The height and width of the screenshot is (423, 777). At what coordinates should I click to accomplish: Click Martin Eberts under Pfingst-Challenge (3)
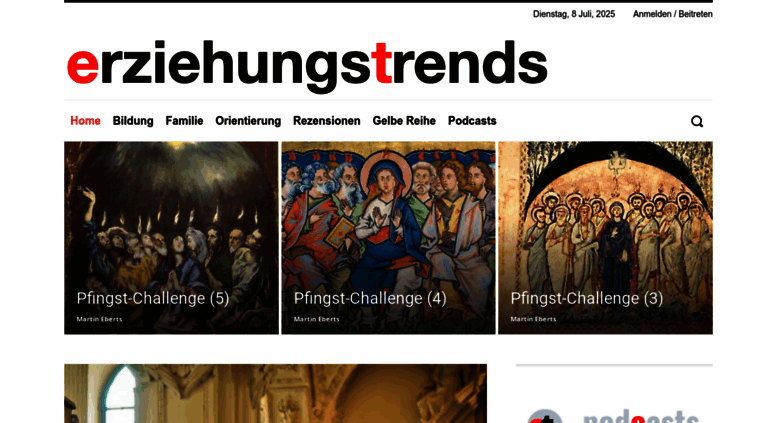click(x=533, y=319)
